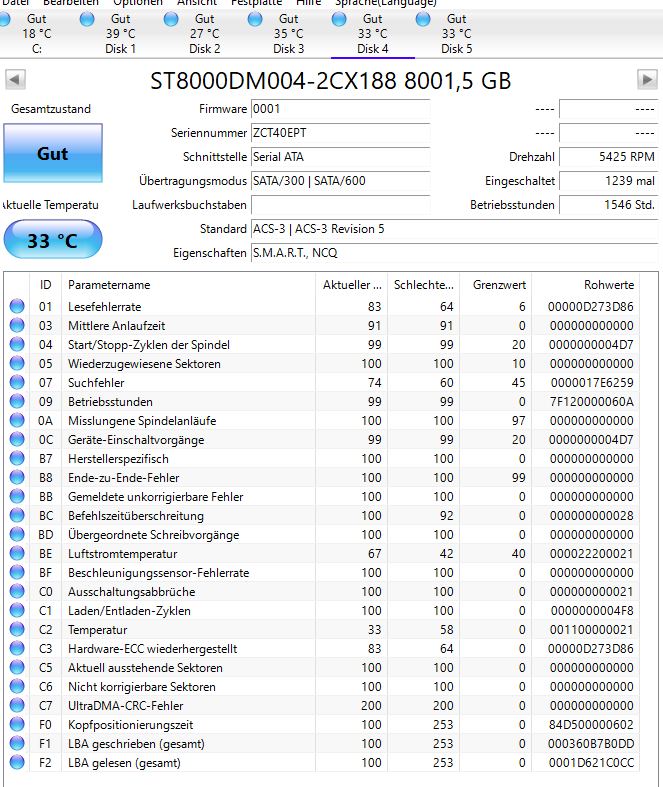Switch to the Disk 5 tab

(x=456, y=34)
